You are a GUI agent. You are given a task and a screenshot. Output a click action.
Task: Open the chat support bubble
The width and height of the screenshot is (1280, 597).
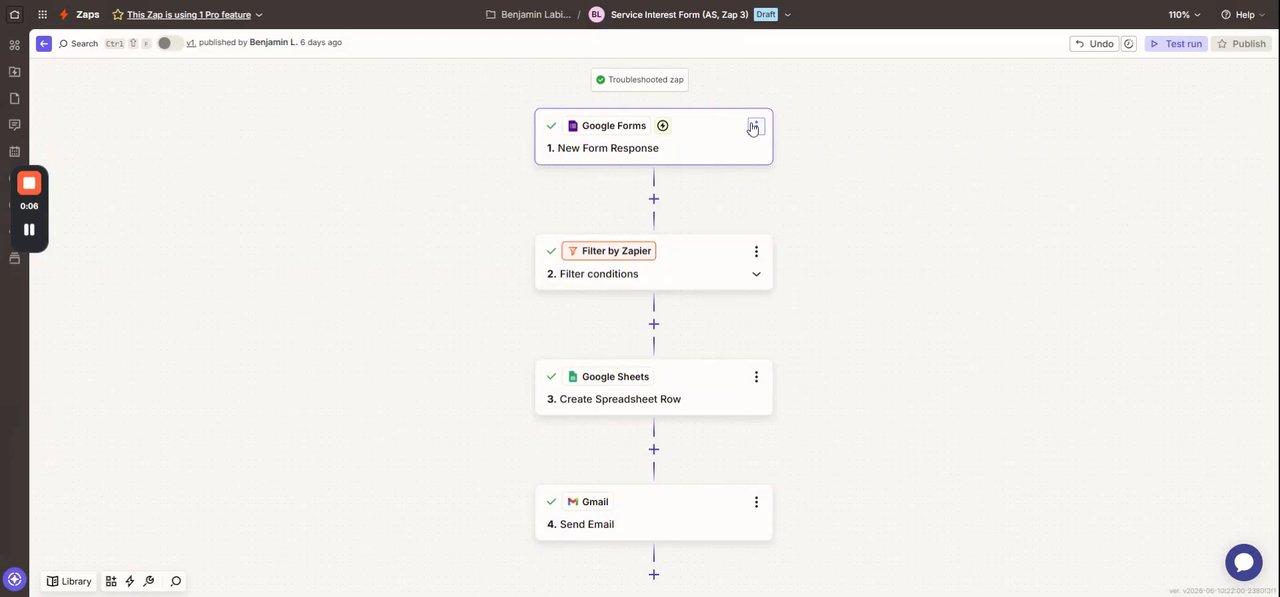click(x=1244, y=562)
